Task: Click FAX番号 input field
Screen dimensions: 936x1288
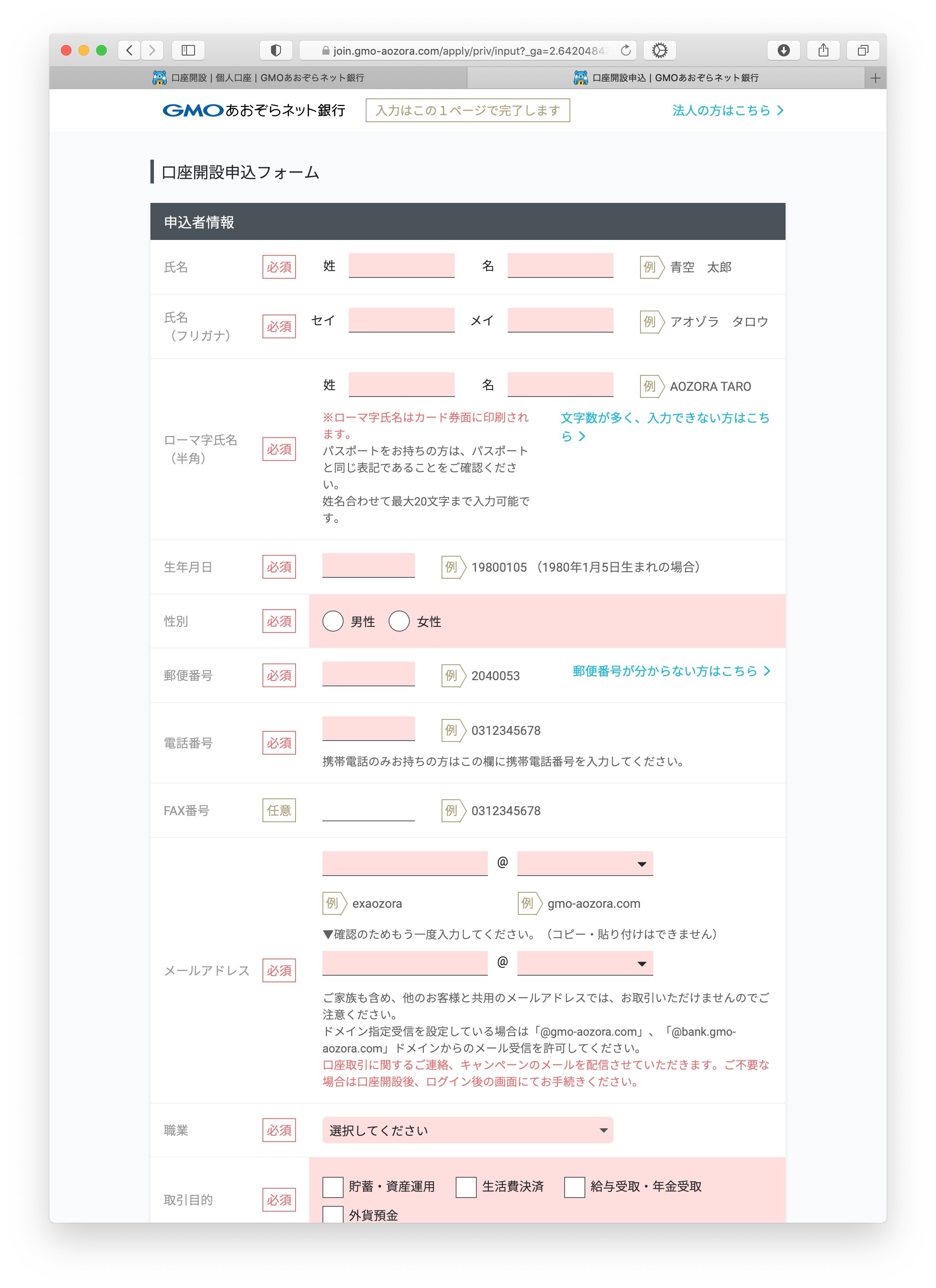Action: tap(369, 809)
